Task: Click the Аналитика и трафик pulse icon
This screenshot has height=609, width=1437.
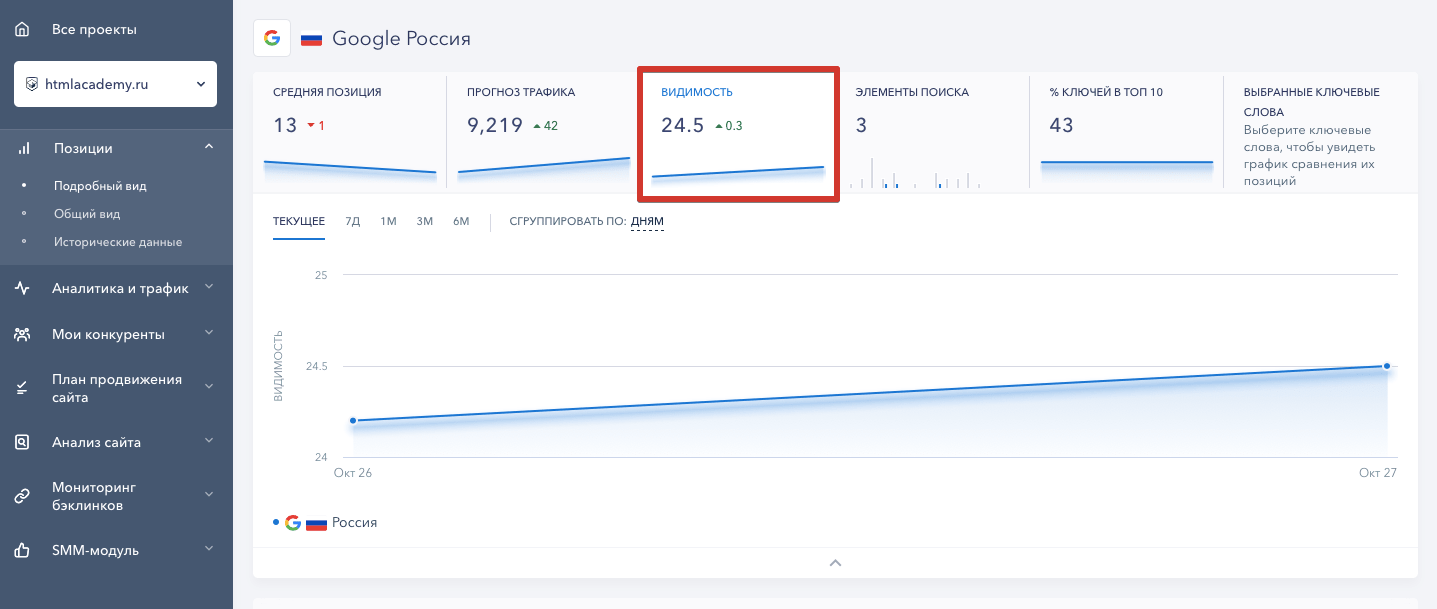Action: 22,288
